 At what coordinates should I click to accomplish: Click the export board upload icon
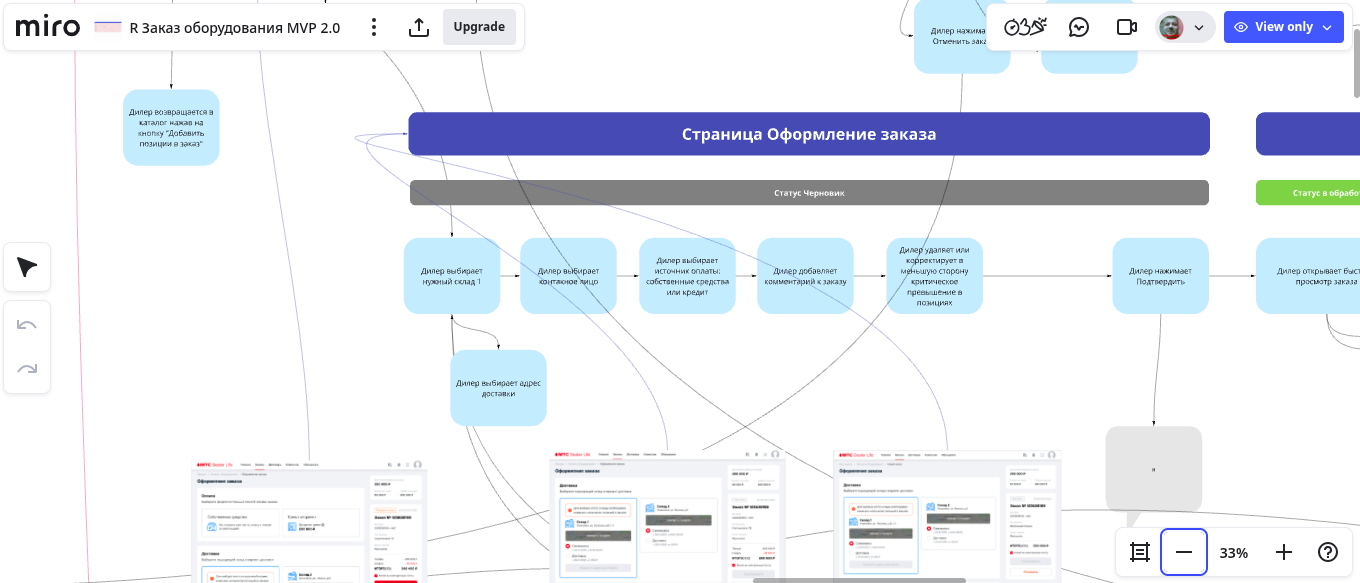[x=419, y=27]
